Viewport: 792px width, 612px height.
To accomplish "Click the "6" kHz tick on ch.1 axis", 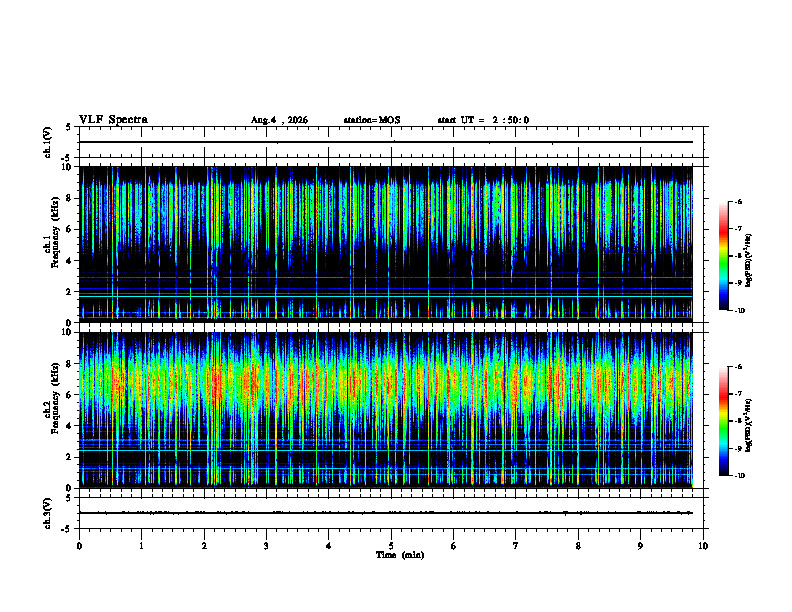I will [x=69, y=229].
